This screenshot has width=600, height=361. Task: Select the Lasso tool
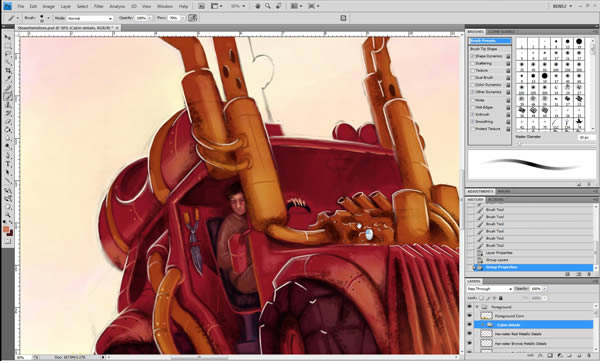coord(7,54)
